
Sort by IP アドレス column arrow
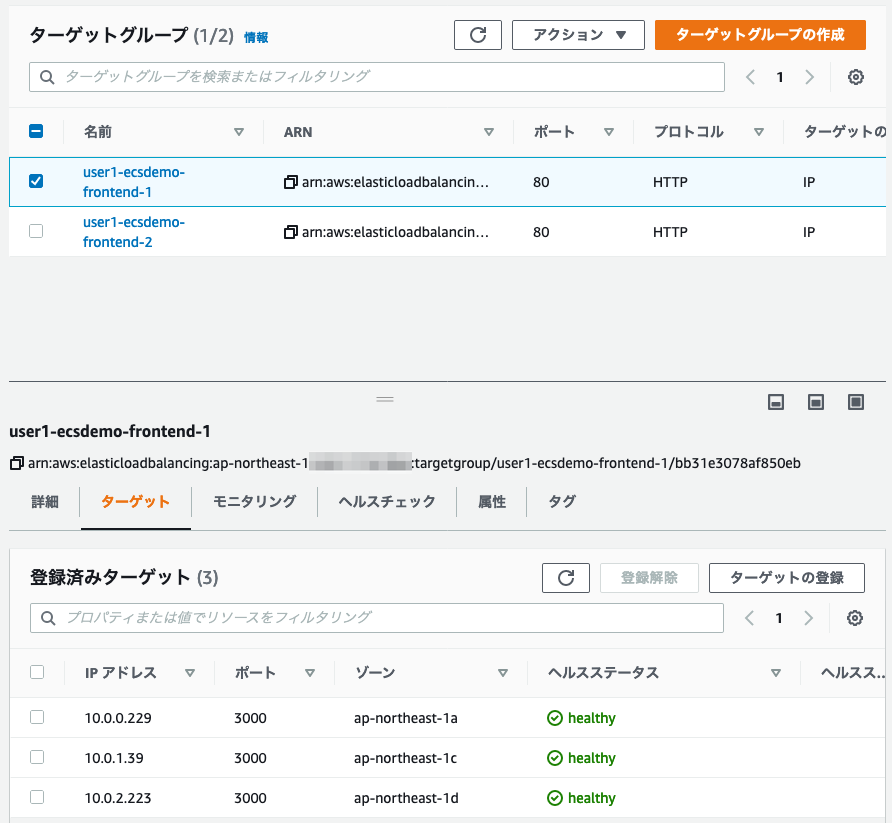click(190, 673)
